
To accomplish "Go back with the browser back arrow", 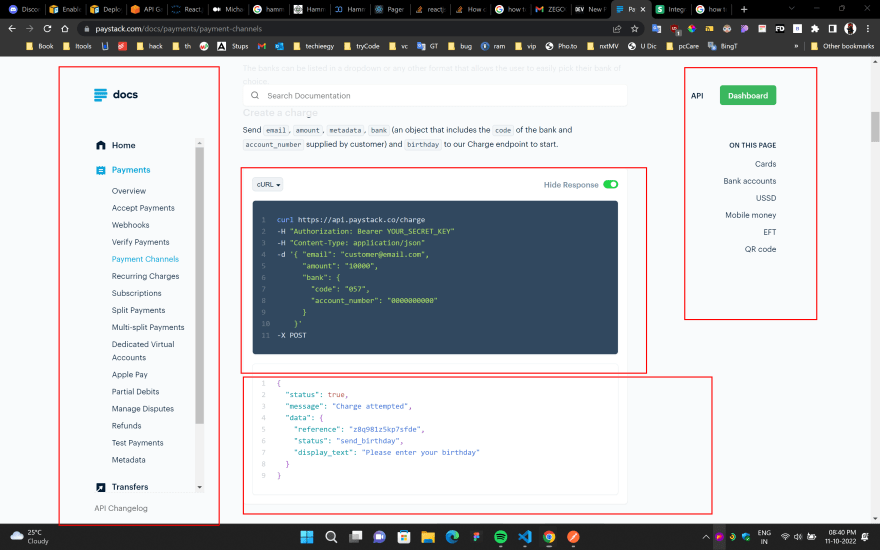I will click(x=12, y=29).
